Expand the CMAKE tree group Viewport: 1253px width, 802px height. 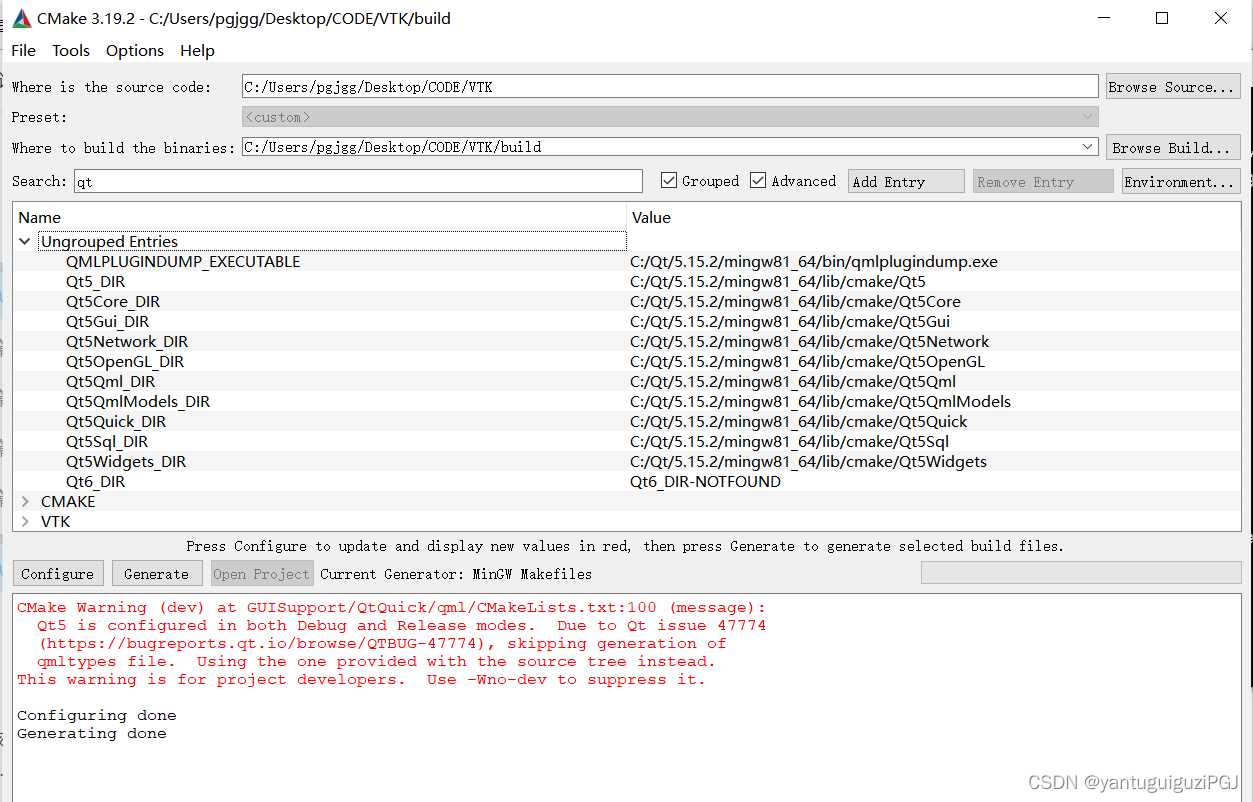point(23,501)
